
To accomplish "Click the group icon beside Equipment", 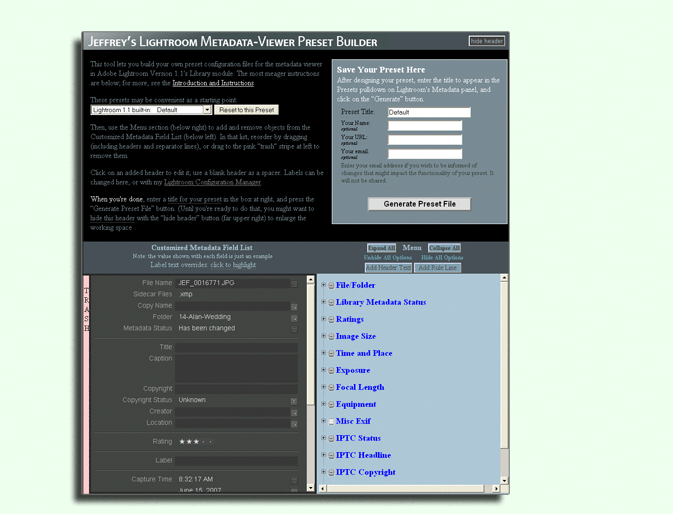I will click(331, 405).
